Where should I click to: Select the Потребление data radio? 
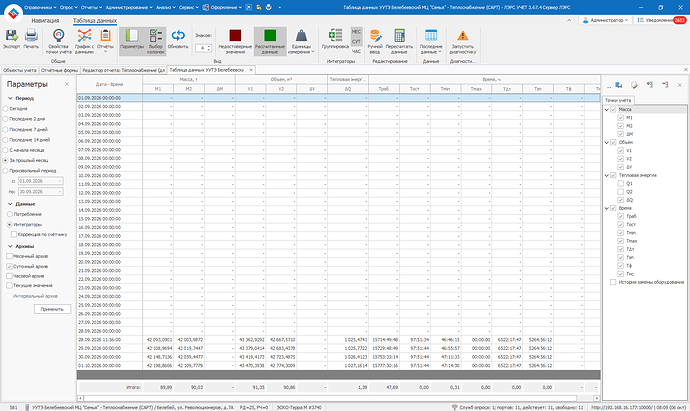[10, 214]
